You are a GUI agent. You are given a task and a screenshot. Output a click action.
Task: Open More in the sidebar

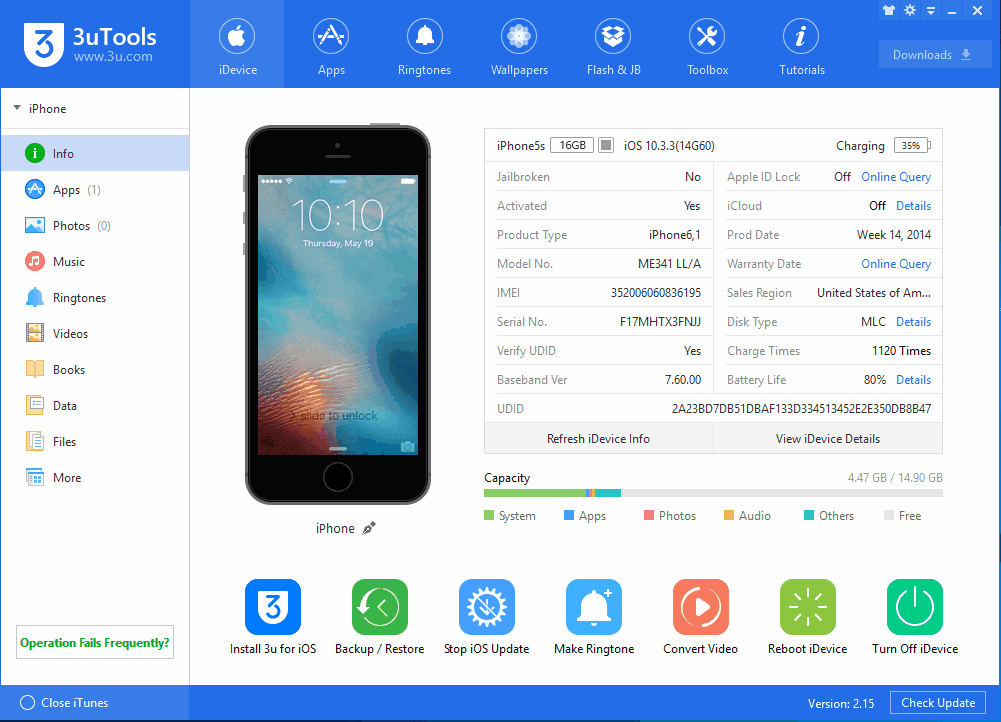pyautogui.click(x=95, y=478)
